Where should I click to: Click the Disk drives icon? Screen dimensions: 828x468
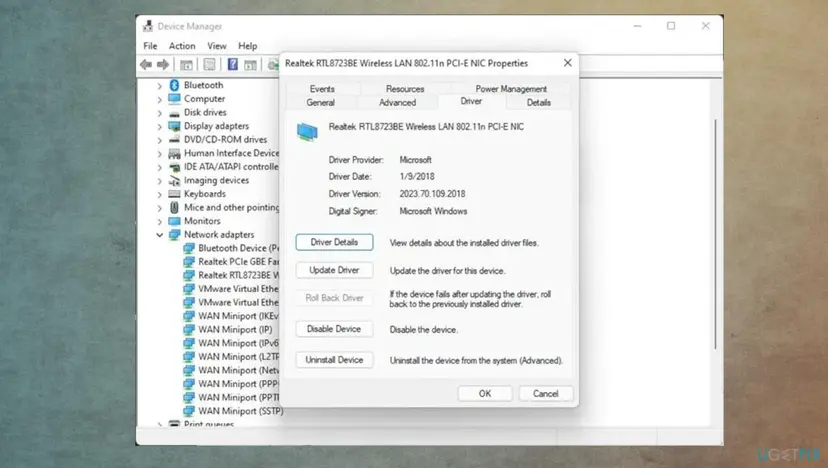tap(174, 113)
